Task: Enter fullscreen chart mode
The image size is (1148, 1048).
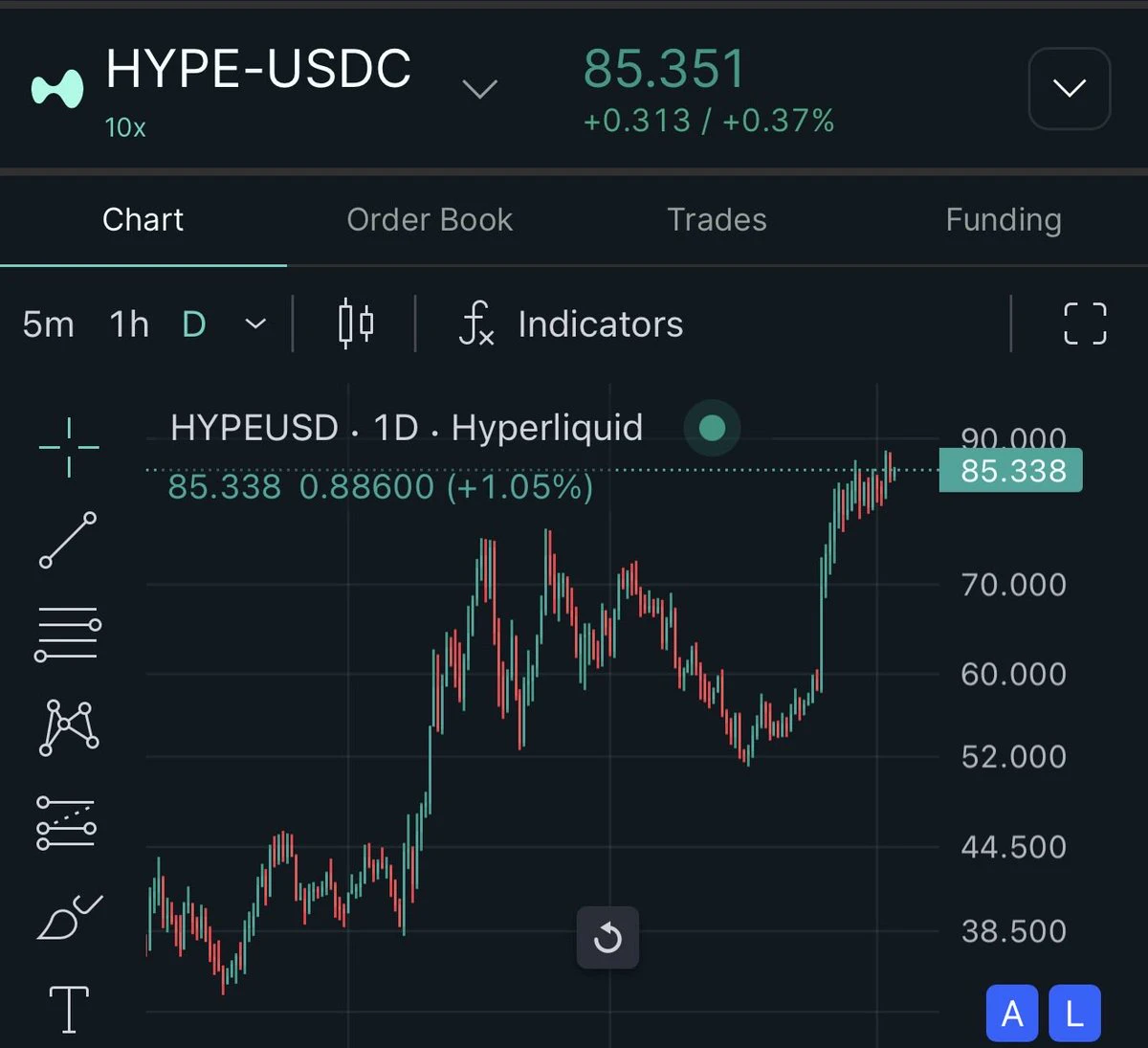Action: [x=1085, y=323]
